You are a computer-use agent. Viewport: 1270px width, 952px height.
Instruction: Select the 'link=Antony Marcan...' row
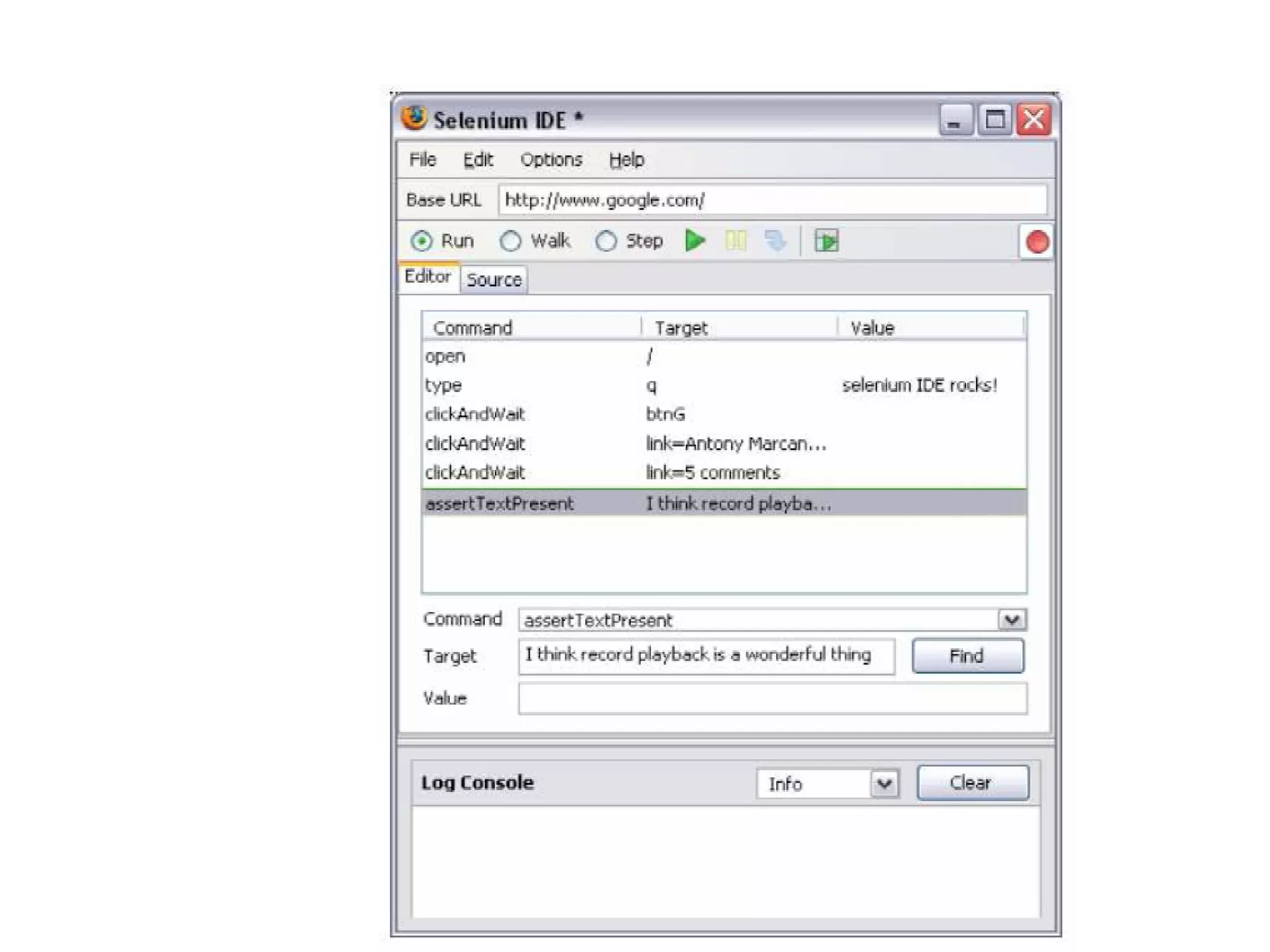pos(724,443)
